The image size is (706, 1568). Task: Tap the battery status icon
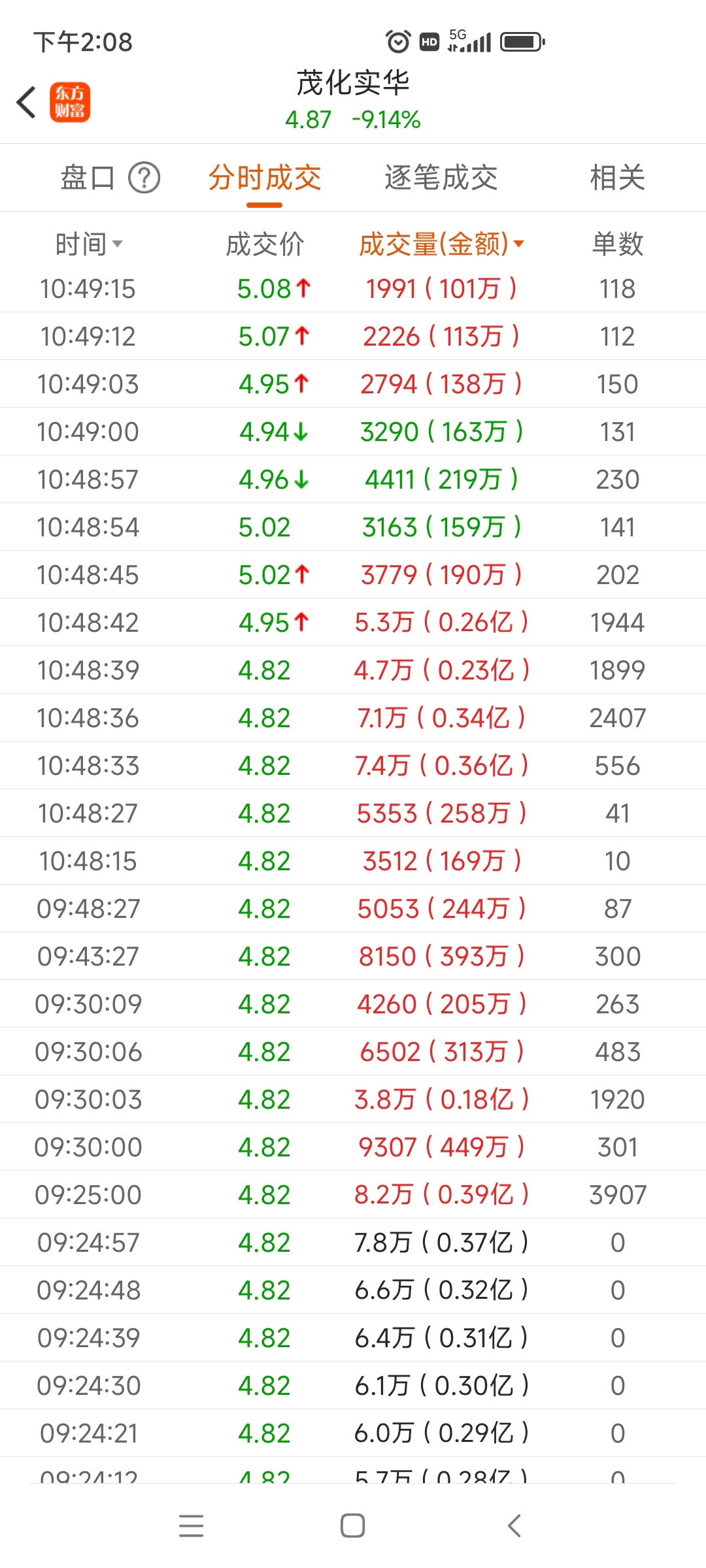[x=522, y=42]
